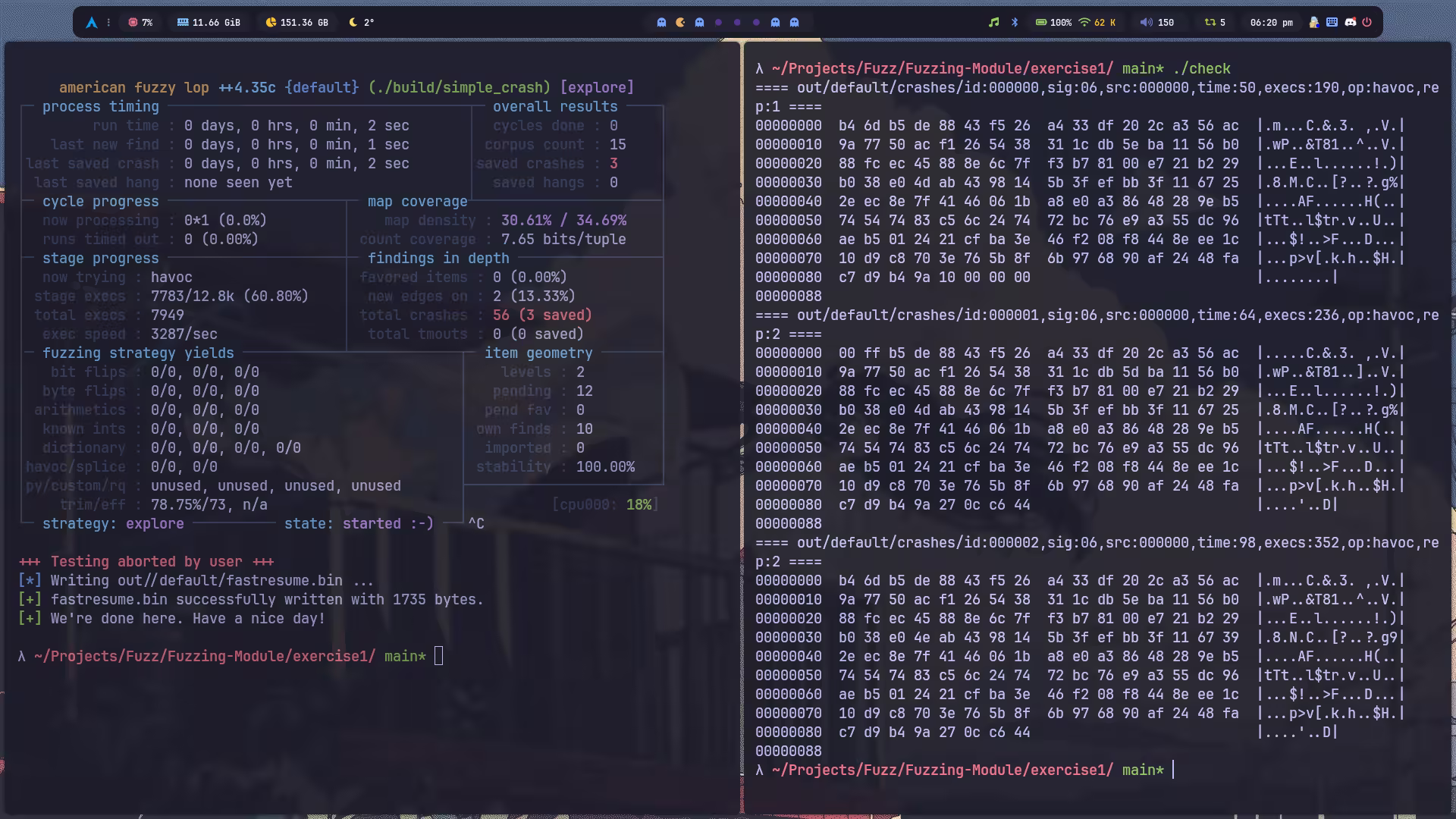
Task: Select the Pac-Man active workspace icon
Action: [x=680, y=23]
